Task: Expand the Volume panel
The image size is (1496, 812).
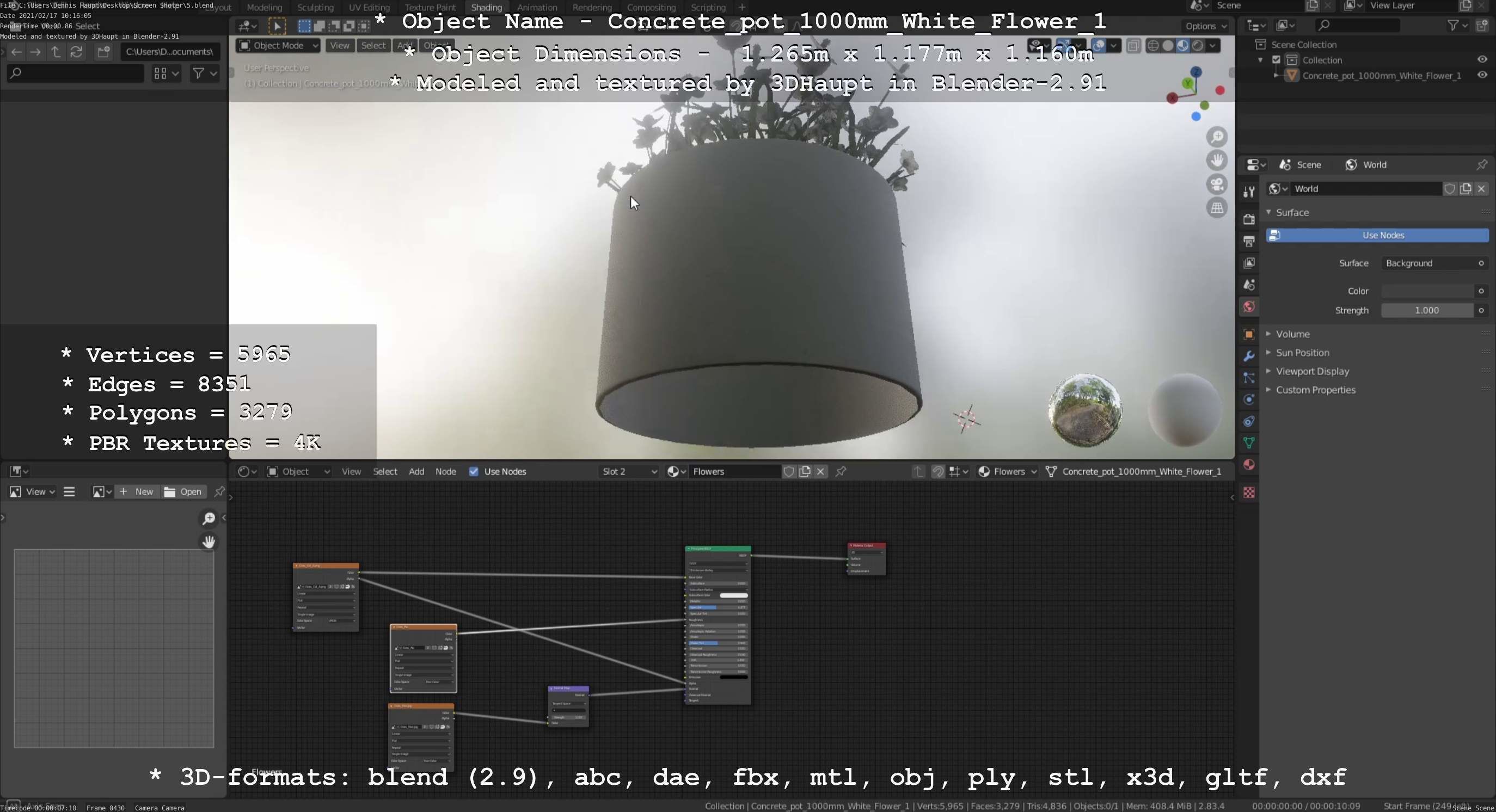Action: (1293, 334)
